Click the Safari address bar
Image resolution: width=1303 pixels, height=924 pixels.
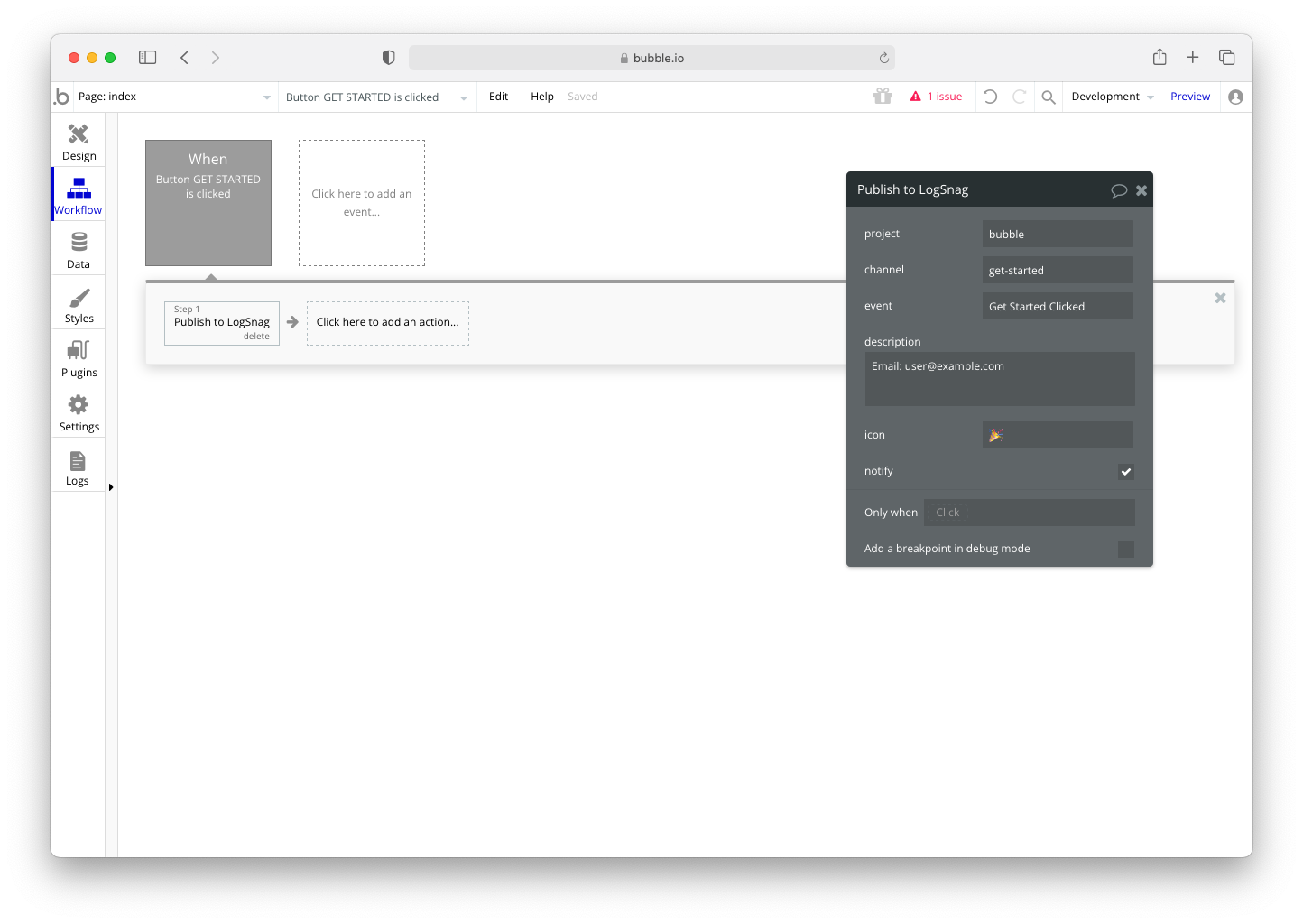coord(651,58)
